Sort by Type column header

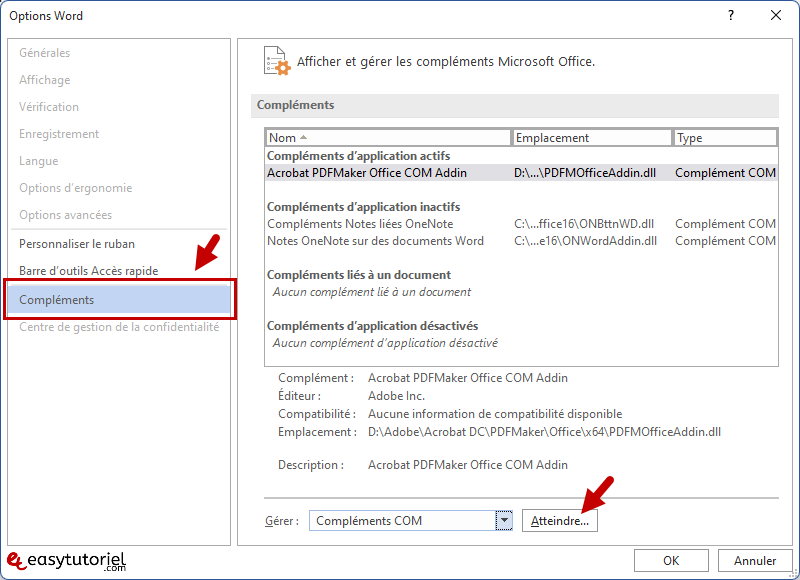click(x=726, y=138)
